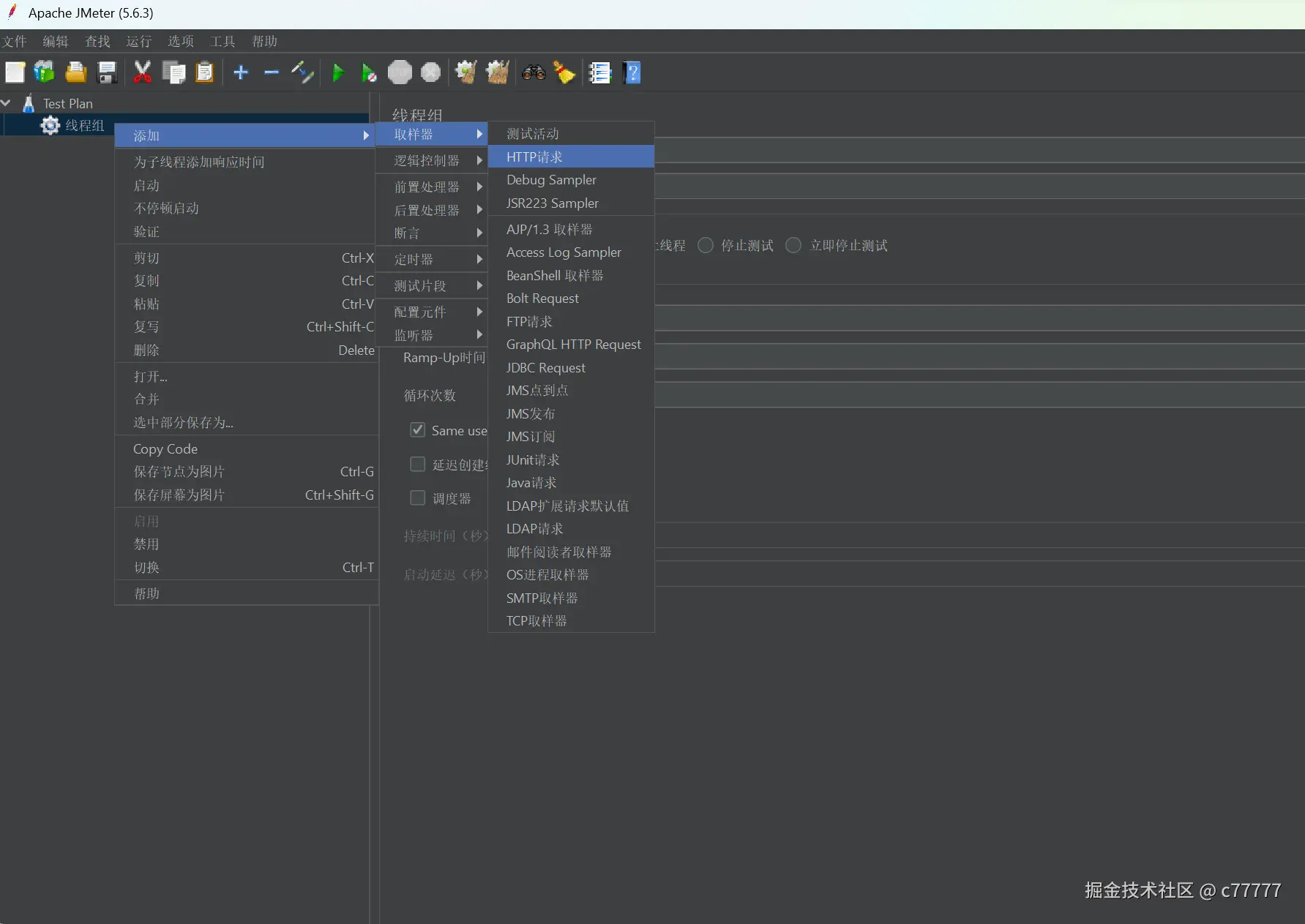Select TCP取样器 from the list
Screen dimensions: 1305x924
571,620
